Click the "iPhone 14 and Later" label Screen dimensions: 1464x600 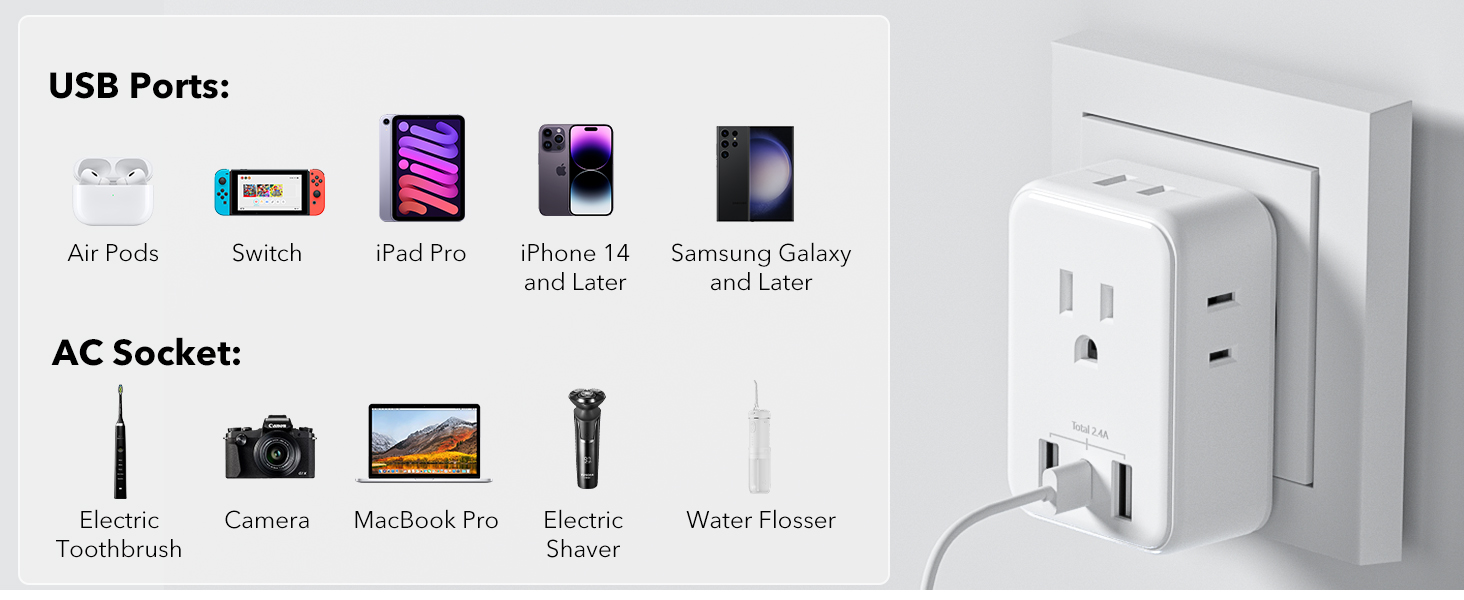coord(575,268)
